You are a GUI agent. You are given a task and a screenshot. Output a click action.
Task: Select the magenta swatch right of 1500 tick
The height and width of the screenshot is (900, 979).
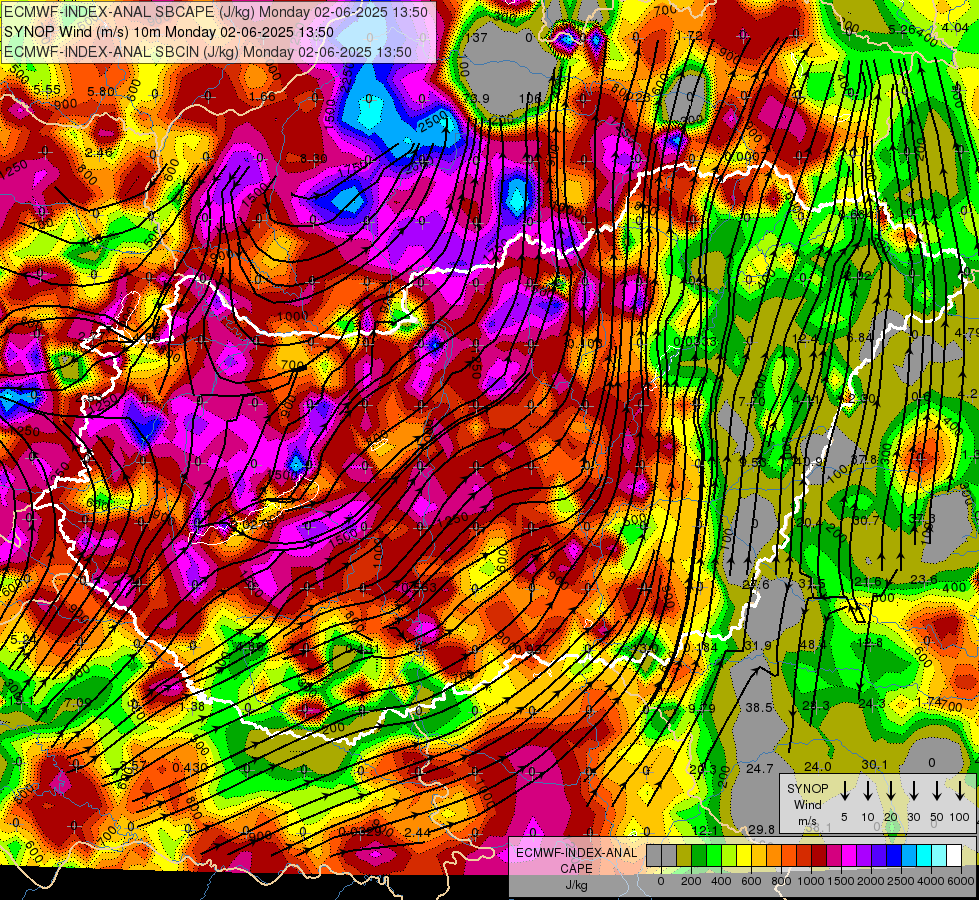pyautogui.click(x=849, y=855)
